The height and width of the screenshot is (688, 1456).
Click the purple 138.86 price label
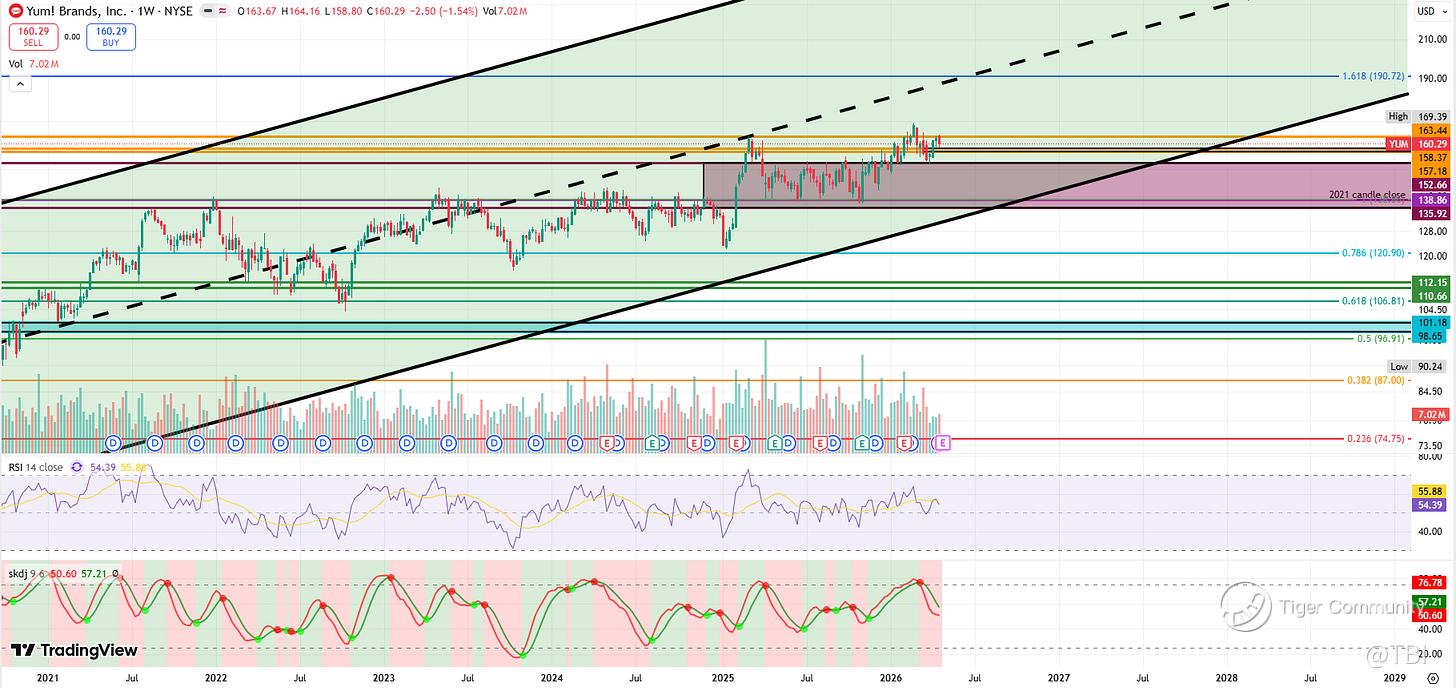pyautogui.click(x=1431, y=201)
